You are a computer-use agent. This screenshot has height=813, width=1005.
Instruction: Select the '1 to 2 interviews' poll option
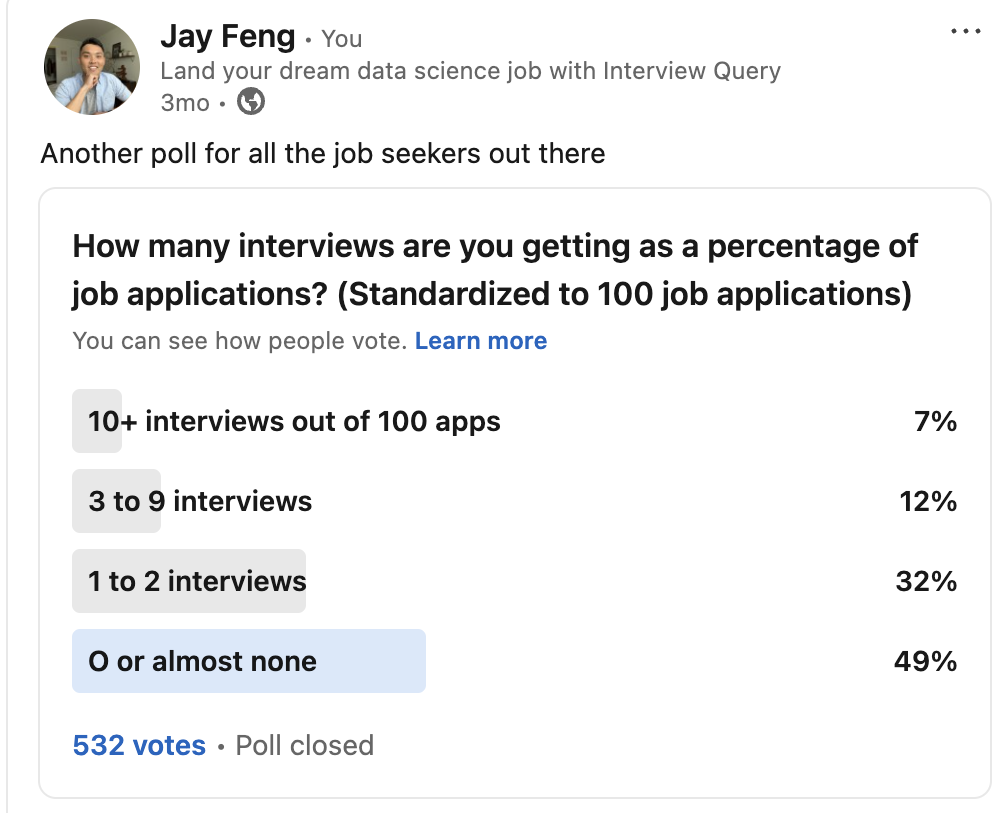pos(197,581)
